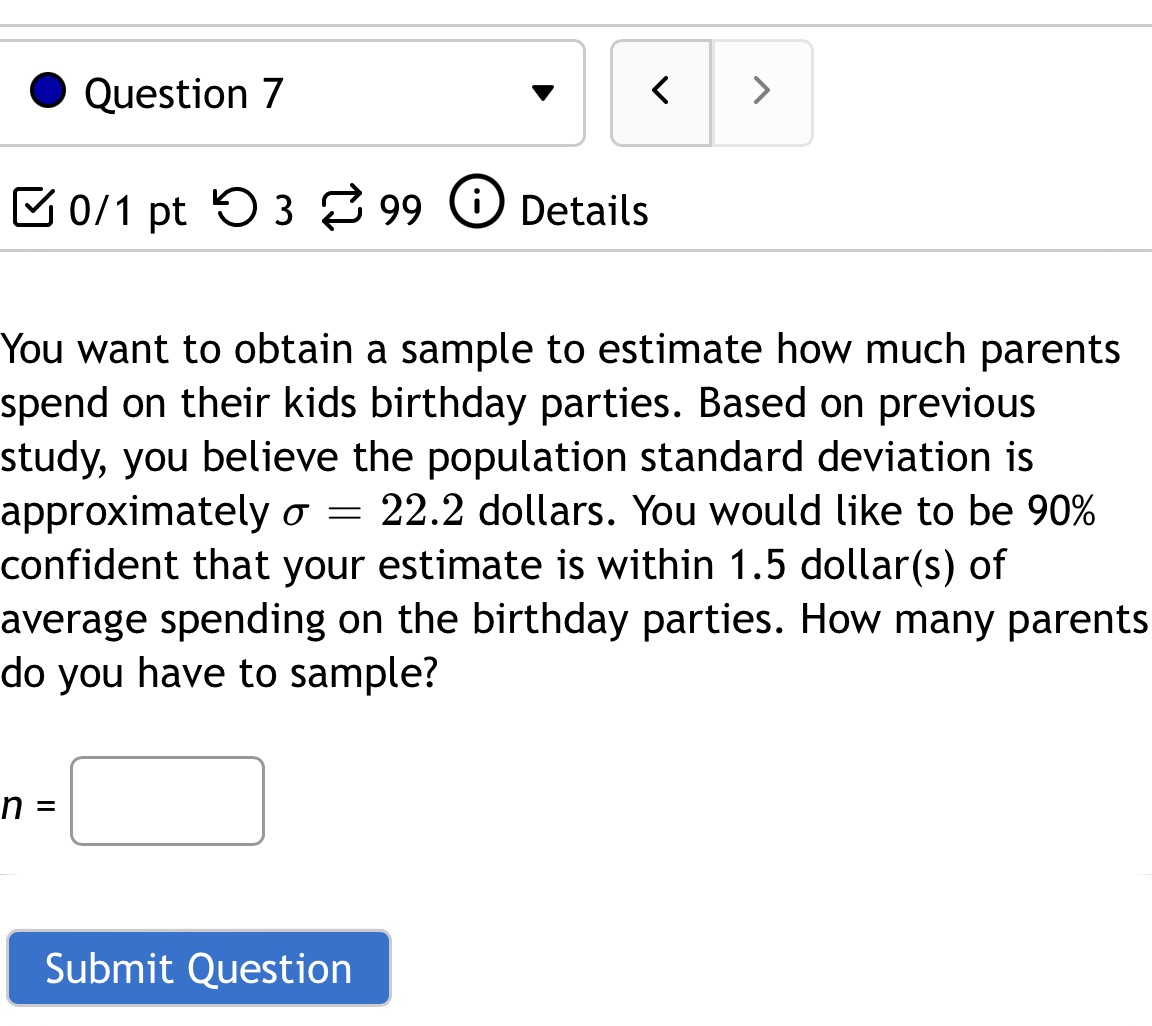Viewport: 1152px width, 1026px height.
Task: Click the blue status dot next to Question 7
Action: [x=45, y=90]
